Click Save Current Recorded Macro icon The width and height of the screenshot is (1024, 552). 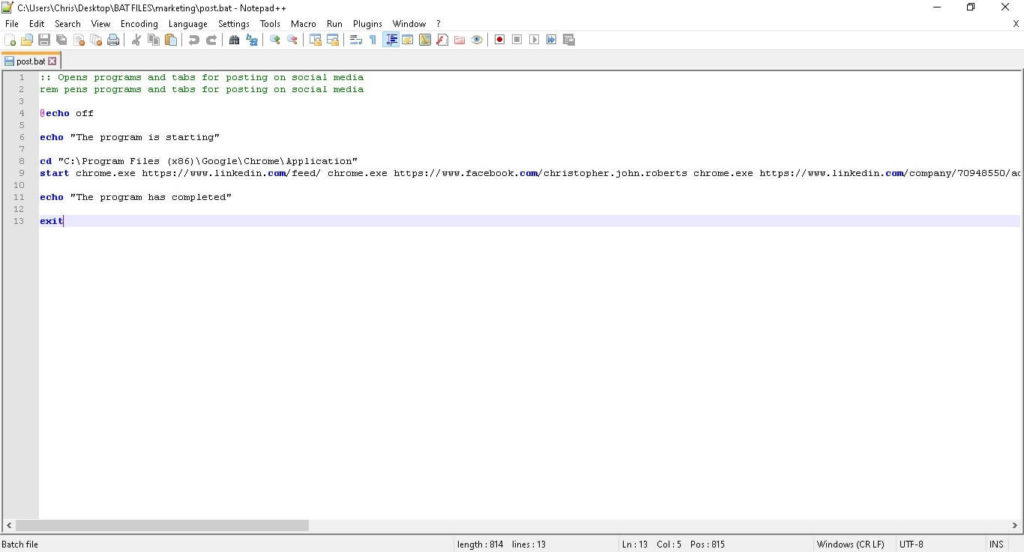(x=569, y=40)
